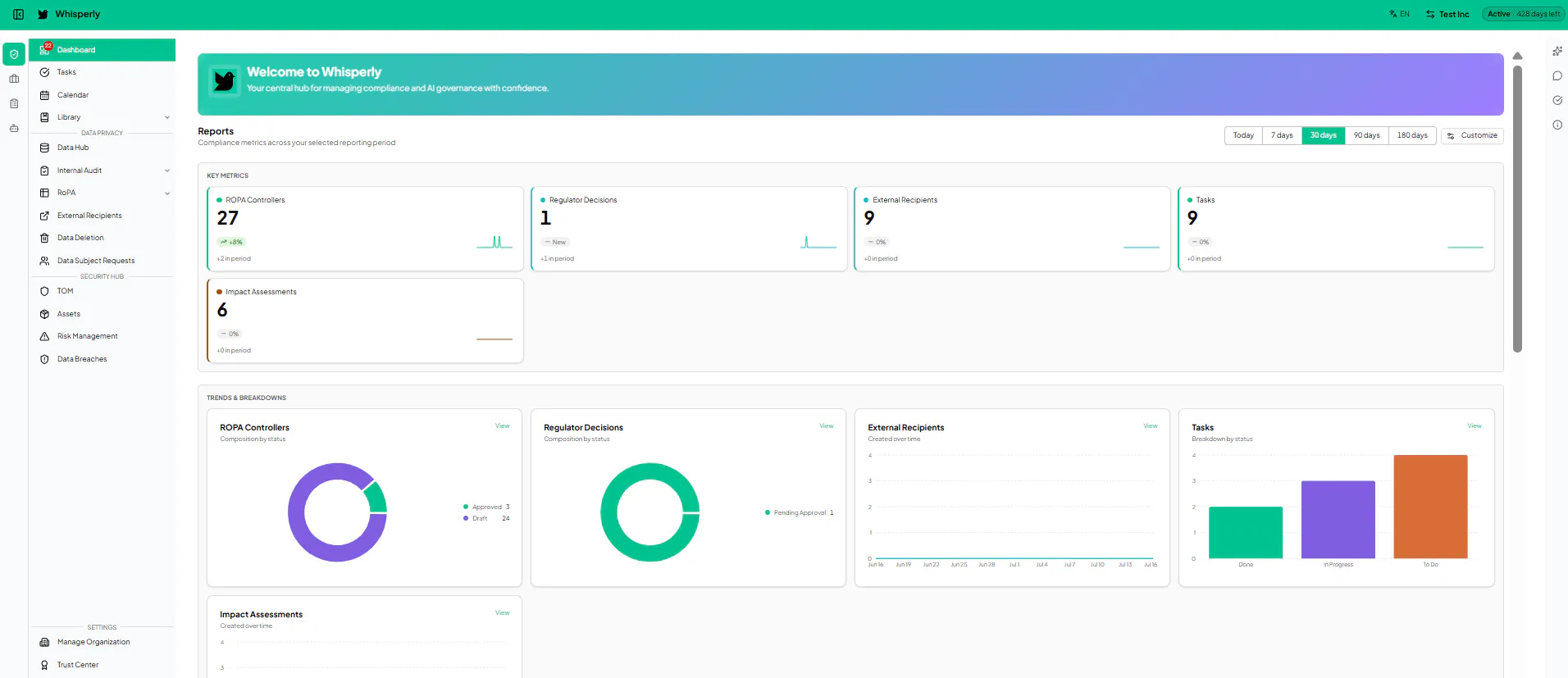Open the Dashboard menu item
The height and width of the screenshot is (678, 1568).
pos(103,50)
